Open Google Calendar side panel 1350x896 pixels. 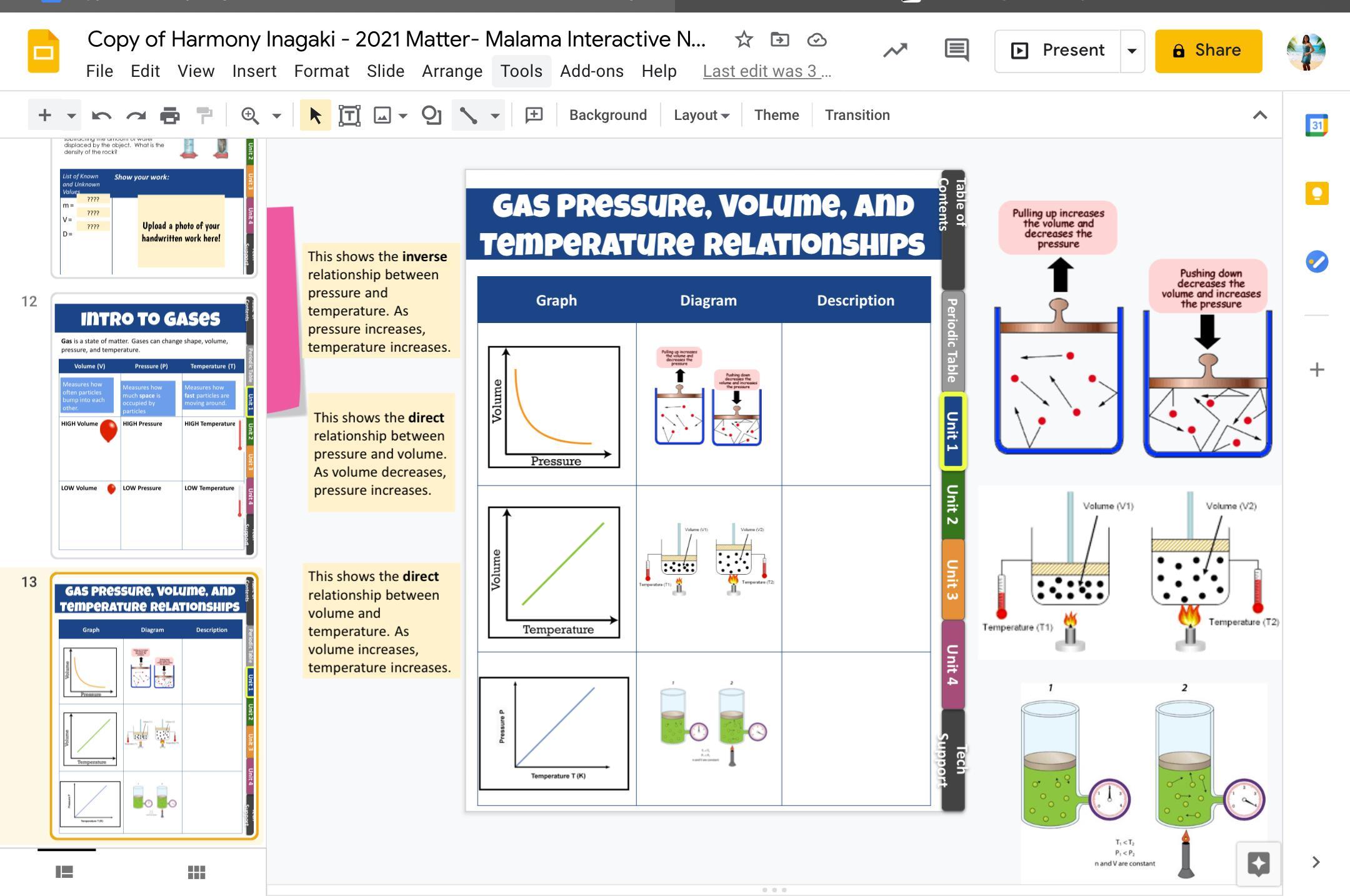coord(1316,126)
